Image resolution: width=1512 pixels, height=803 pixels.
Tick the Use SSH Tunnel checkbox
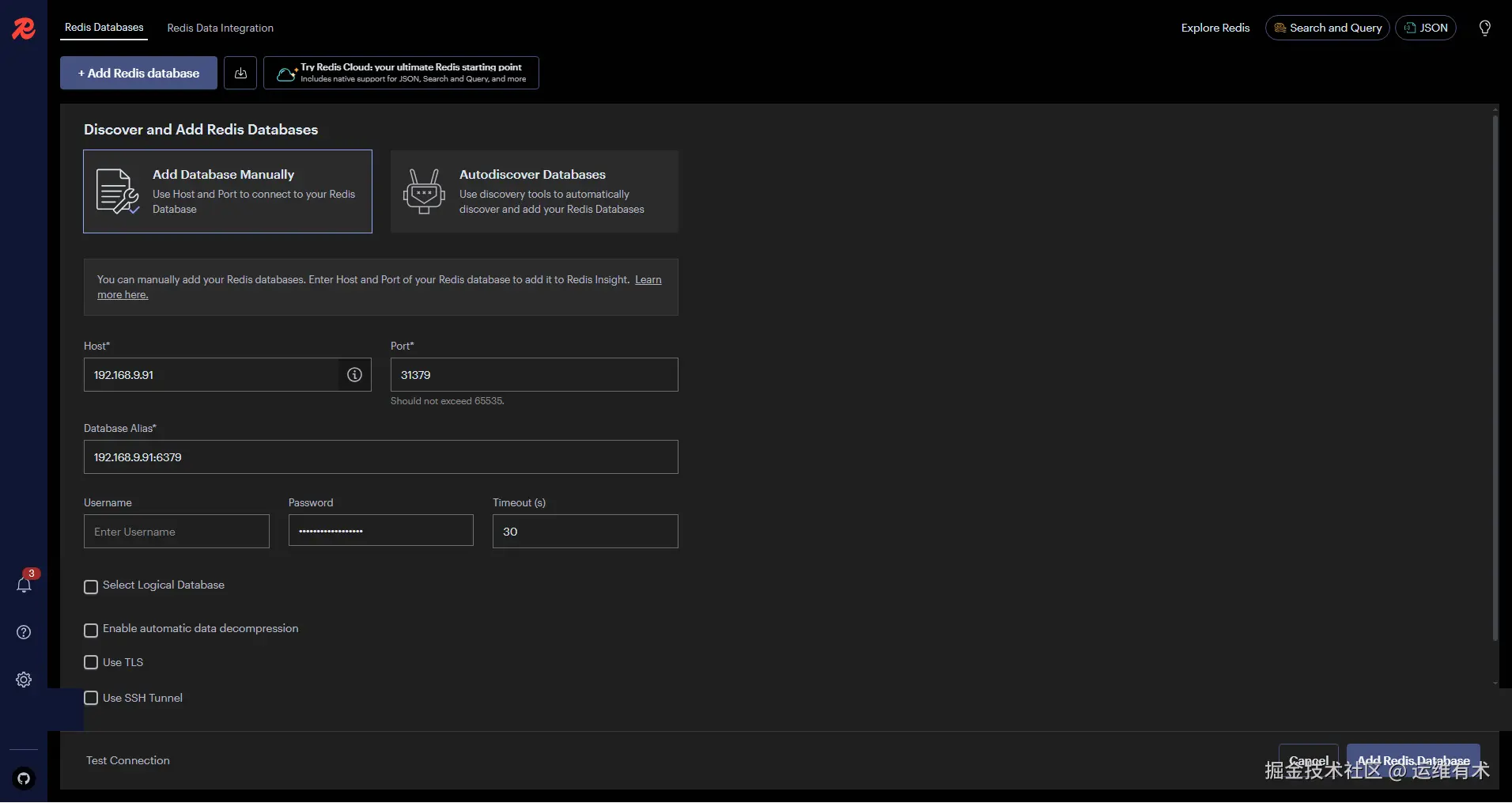click(91, 698)
